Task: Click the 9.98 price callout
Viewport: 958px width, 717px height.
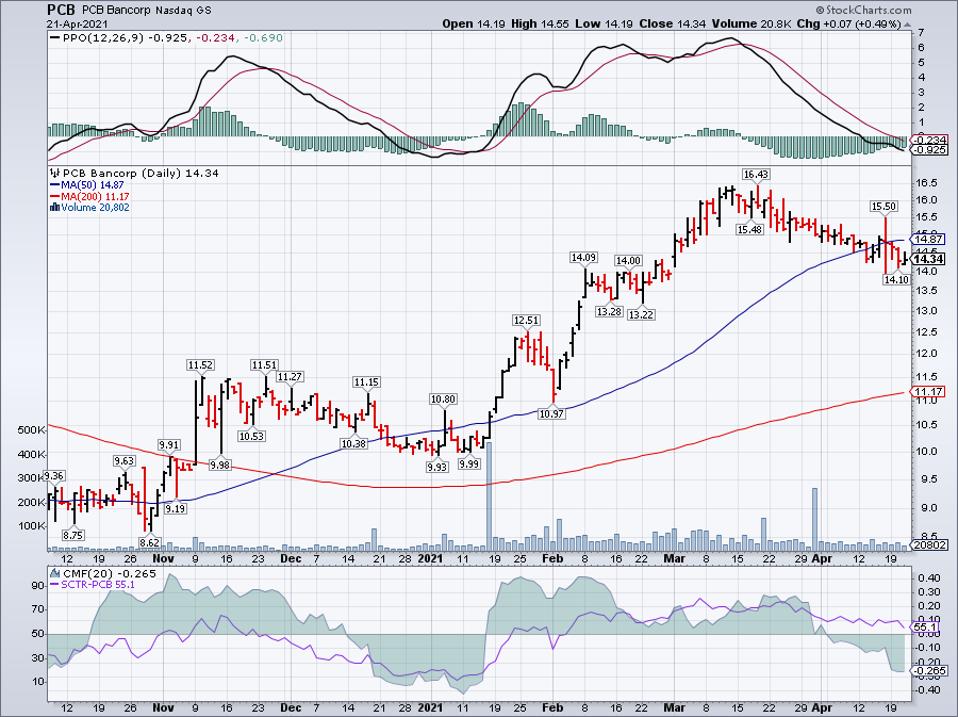Action: 220,465
